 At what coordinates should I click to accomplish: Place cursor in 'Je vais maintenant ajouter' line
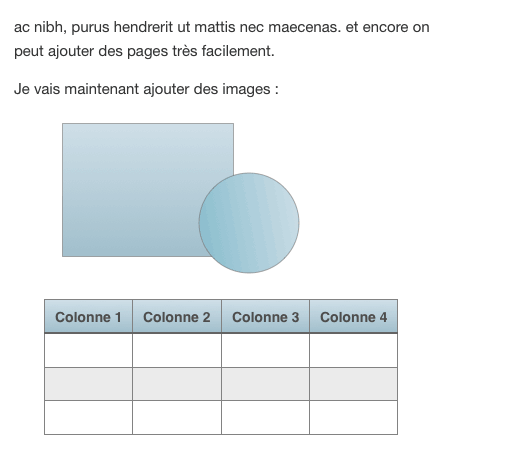[x=146, y=89]
